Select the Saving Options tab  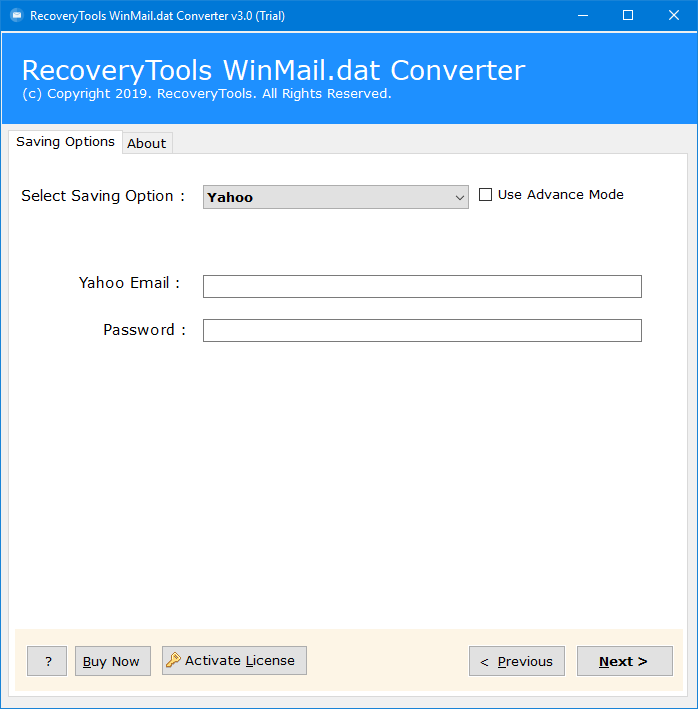[66, 142]
